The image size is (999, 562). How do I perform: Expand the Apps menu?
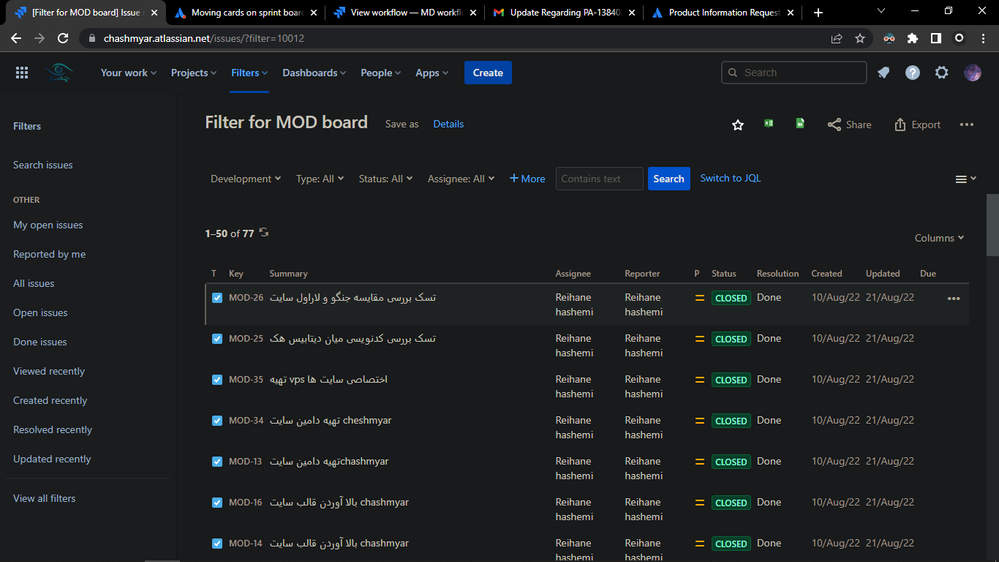pyautogui.click(x=431, y=73)
